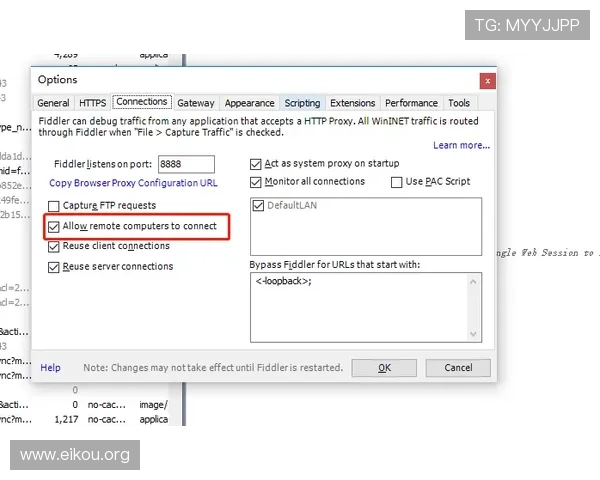
Task: Switch to the Tools tab
Action: (x=459, y=103)
